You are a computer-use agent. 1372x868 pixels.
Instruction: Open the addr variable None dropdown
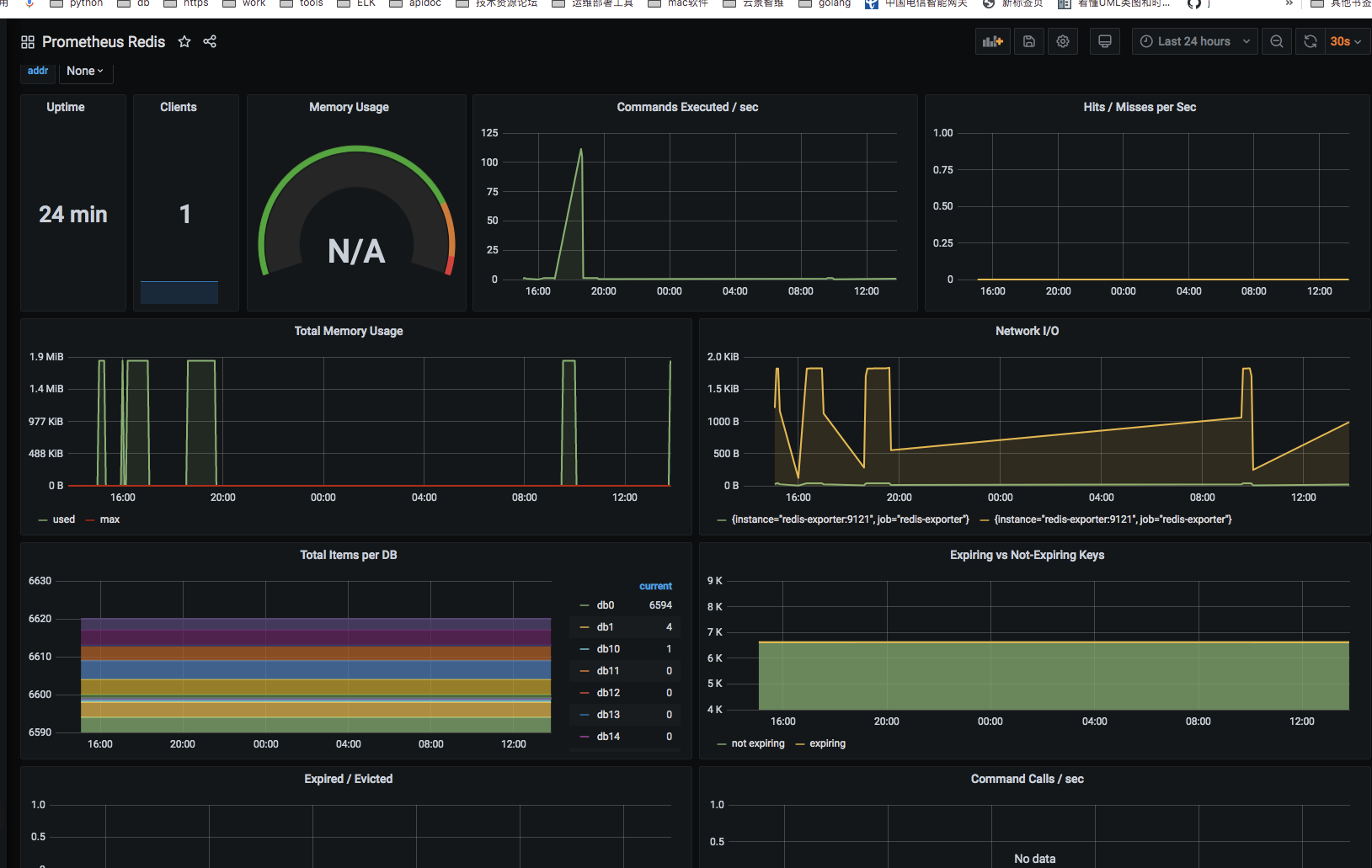pos(85,71)
